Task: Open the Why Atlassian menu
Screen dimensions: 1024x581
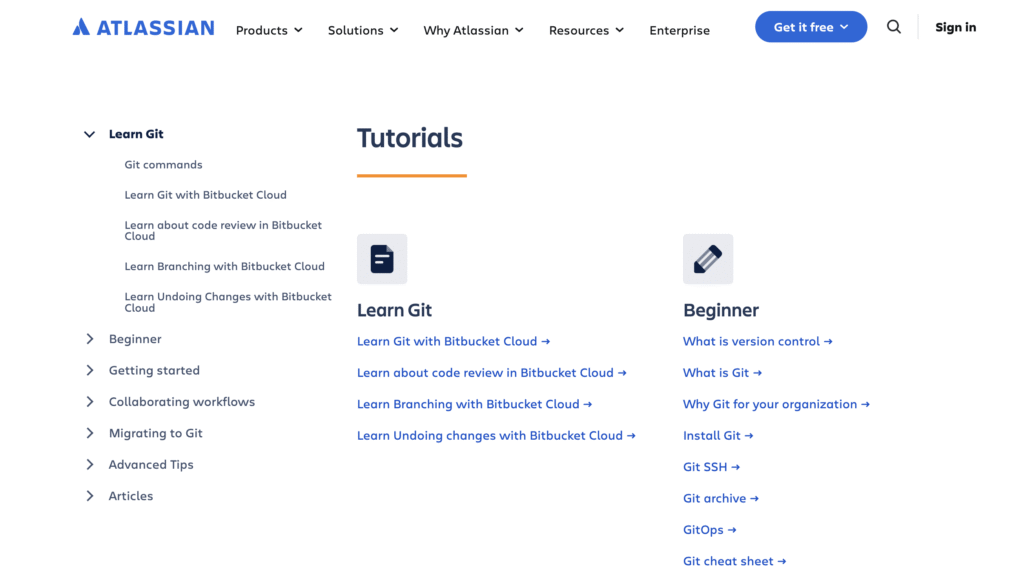Action: tap(472, 30)
